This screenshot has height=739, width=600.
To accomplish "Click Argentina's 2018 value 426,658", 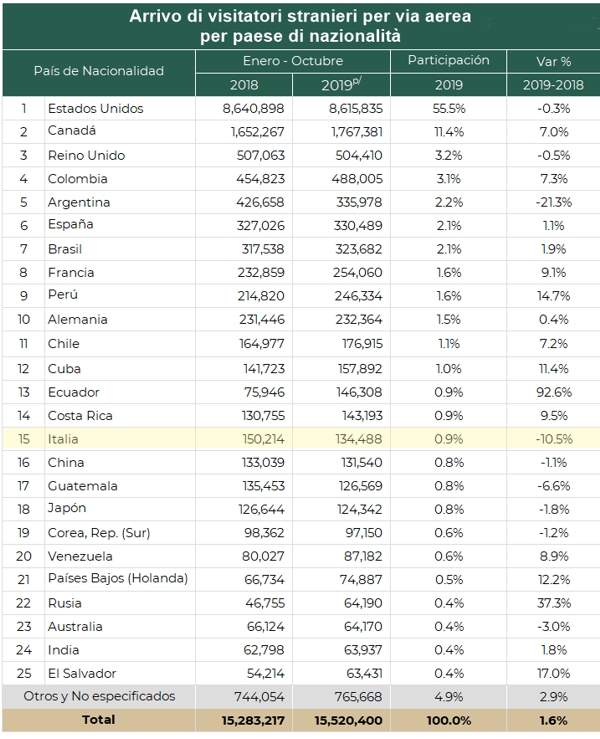I will 258,202.
